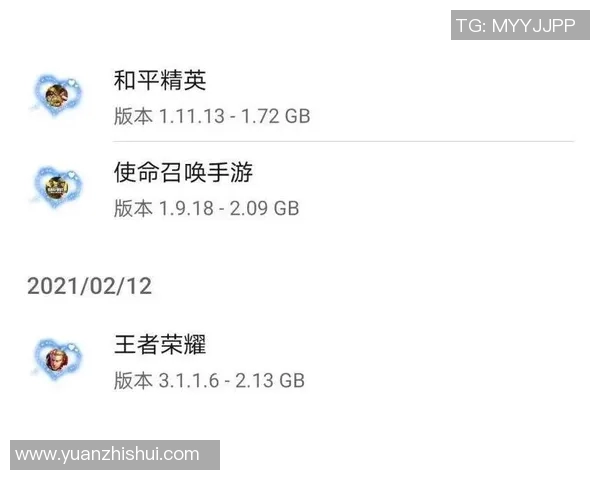Select the small white heart on 王者荣耀 icon frame
This screenshot has height=480, width=600.
tap(72, 347)
